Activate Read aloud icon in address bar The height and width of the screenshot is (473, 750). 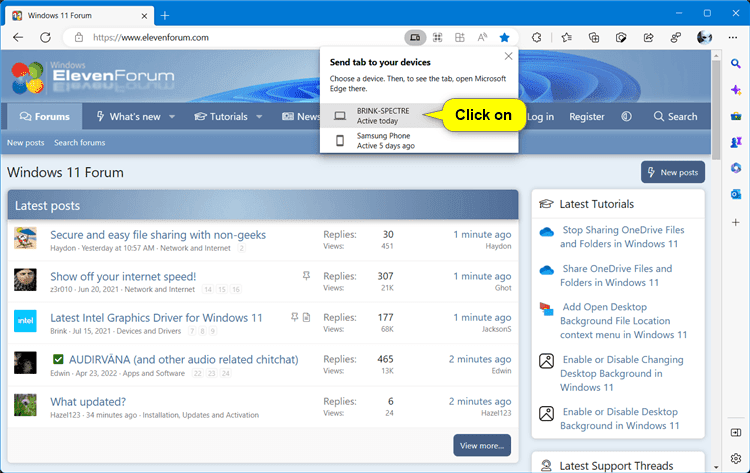482,37
